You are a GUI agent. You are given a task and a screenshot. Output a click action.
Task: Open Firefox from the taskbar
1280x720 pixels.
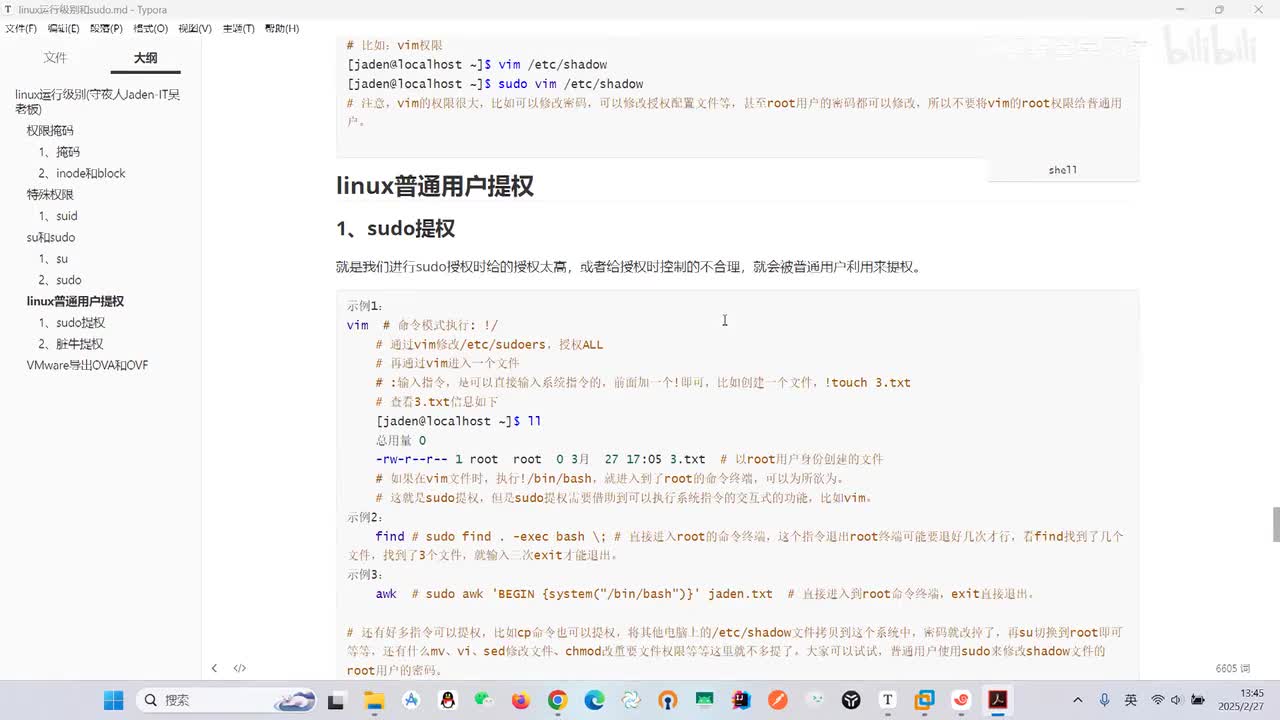[520, 700]
